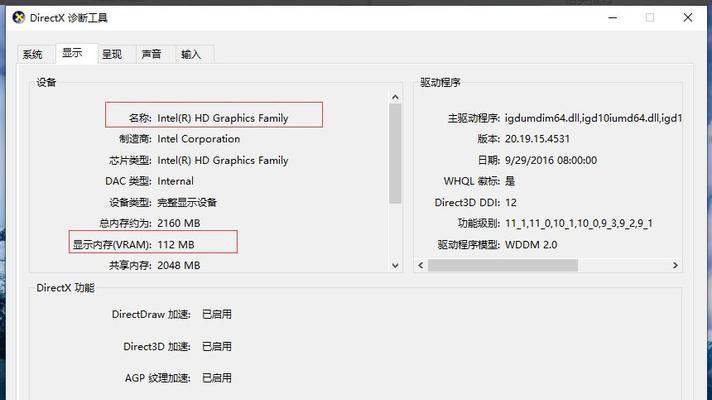The width and height of the screenshot is (712, 400).
Task: Click the WHQL 徽标 value 是
Action: coord(510,181)
